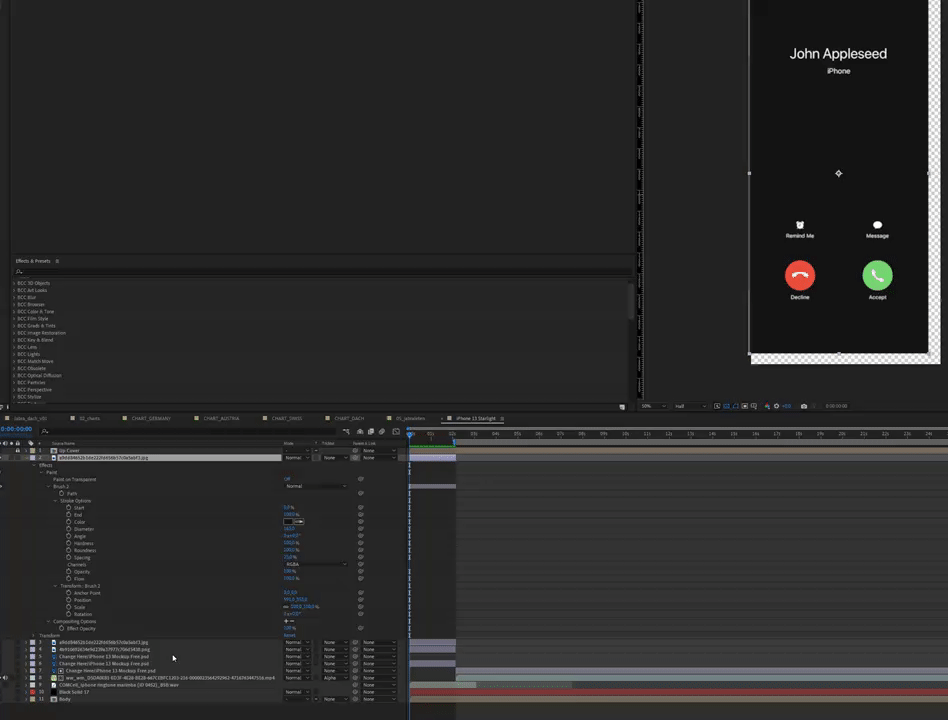Click the Roundness stopwatch icon
Screen dimensions: 948x720
[x=69, y=550]
